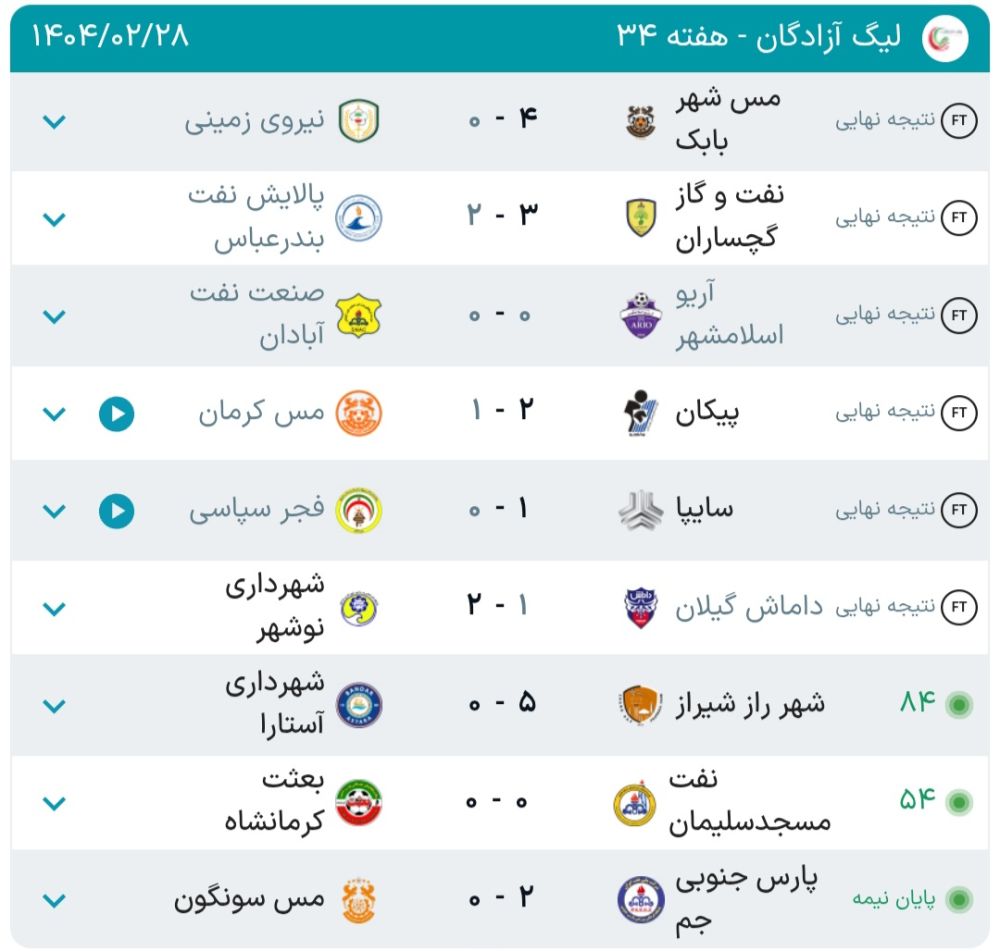Image resolution: width=1000 pixels, height=951 pixels.
Task: Select the Ario Eslamshahr purple logo
Action: pos(641,315)
